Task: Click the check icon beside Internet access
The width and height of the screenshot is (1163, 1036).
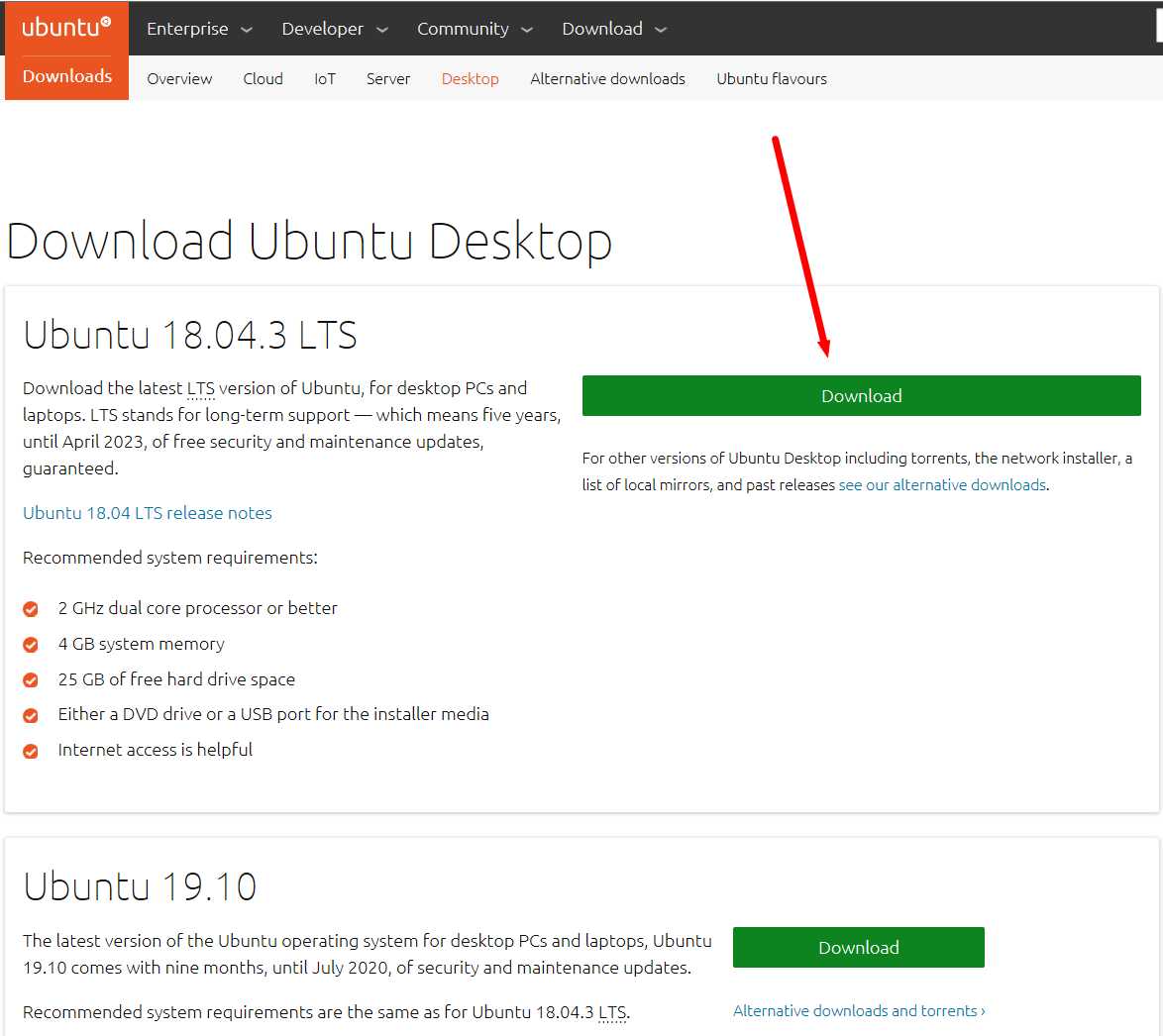Action: coord(31,751)
